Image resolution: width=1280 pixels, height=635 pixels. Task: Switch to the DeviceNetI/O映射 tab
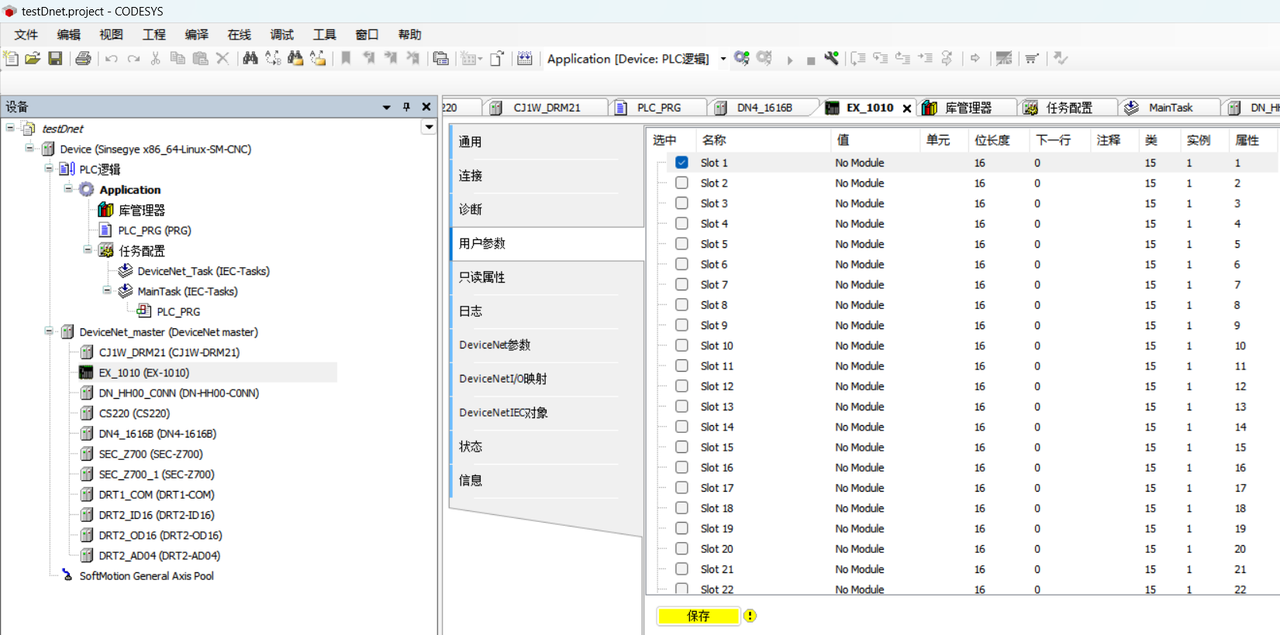pos(502,379)
